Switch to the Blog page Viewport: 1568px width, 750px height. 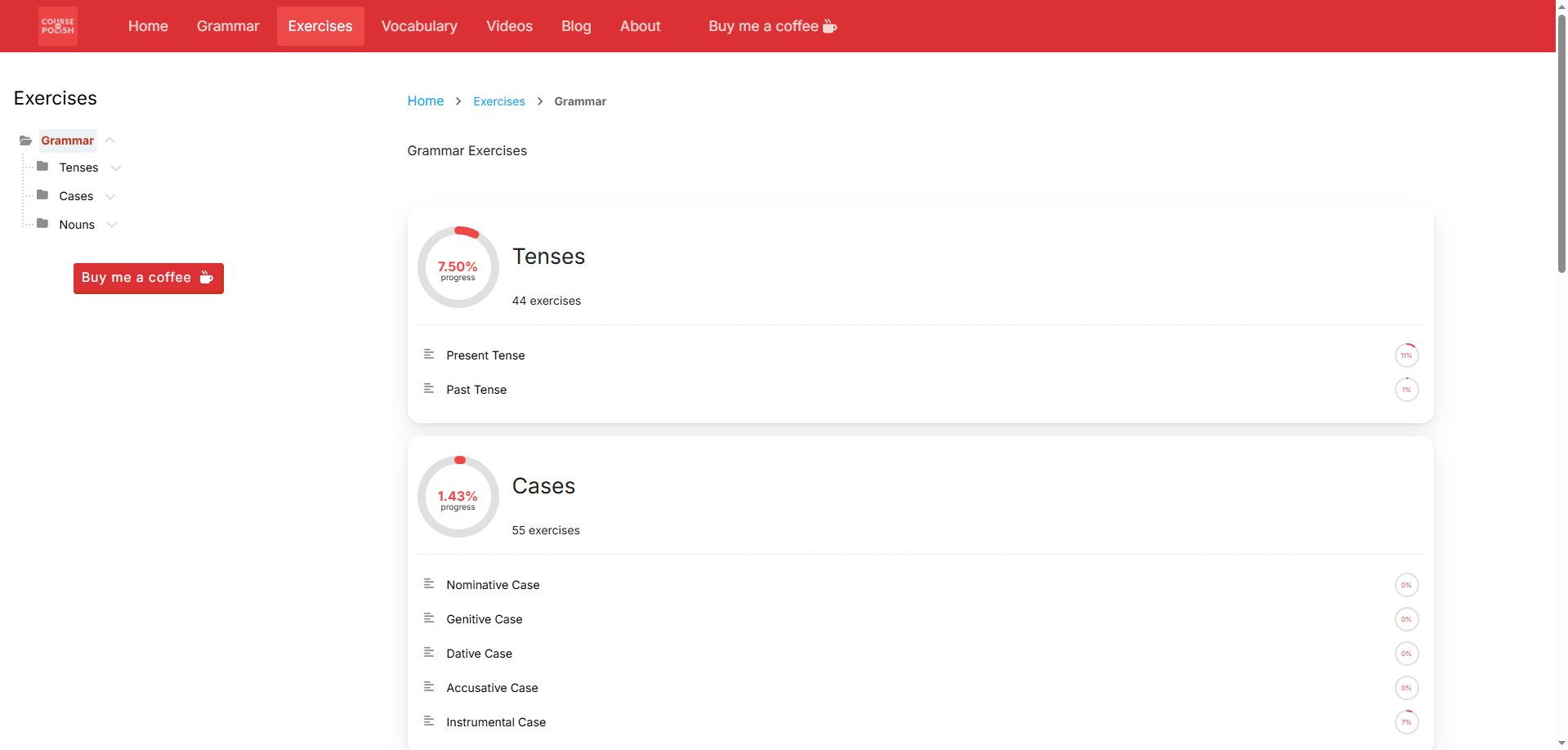(575, 25)
